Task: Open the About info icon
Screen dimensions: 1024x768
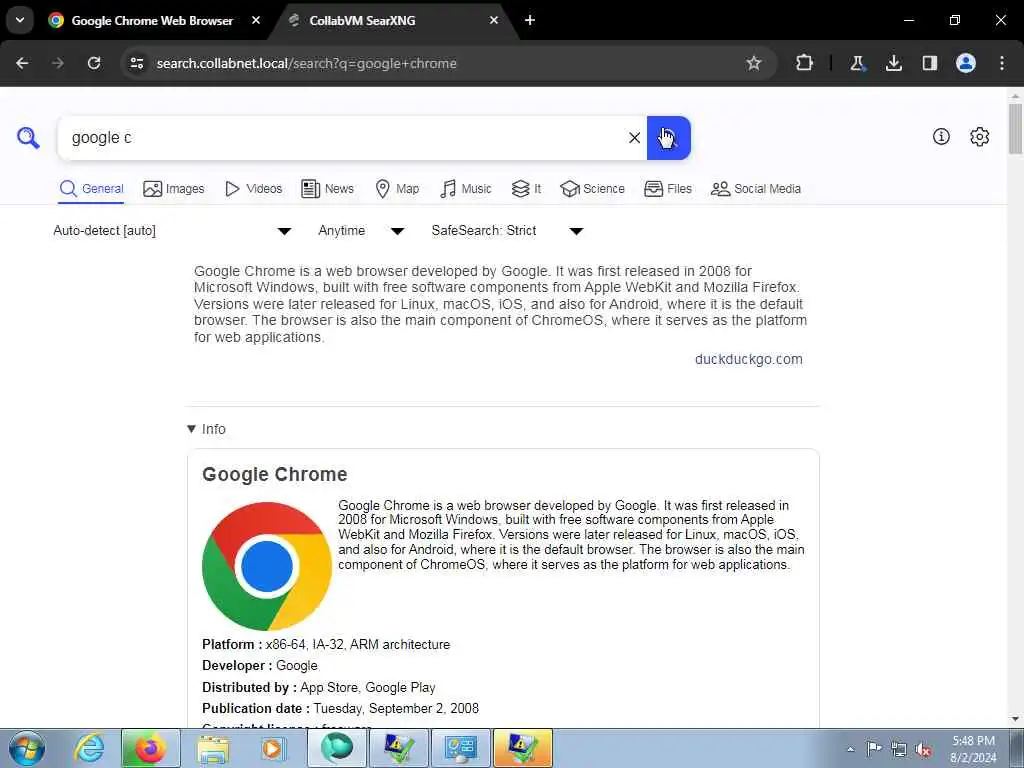Action: 941,136
